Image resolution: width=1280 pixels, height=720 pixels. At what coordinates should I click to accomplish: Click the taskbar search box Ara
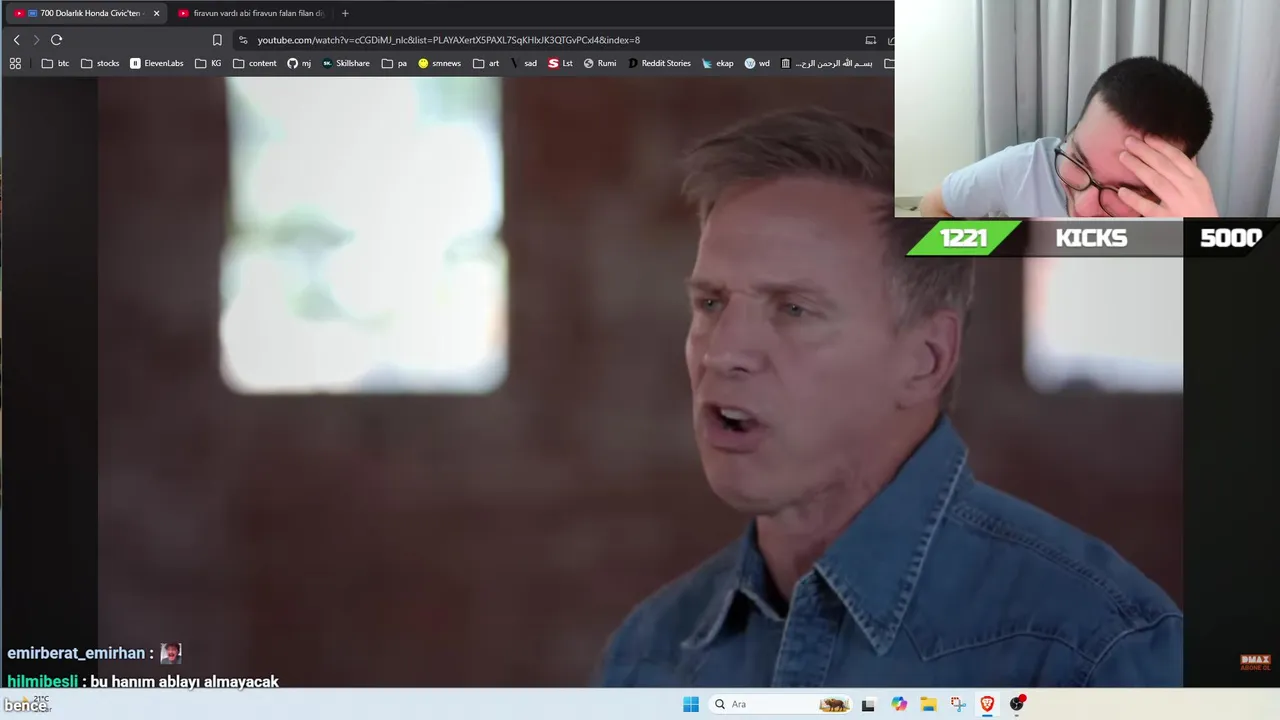coord(780,704)
